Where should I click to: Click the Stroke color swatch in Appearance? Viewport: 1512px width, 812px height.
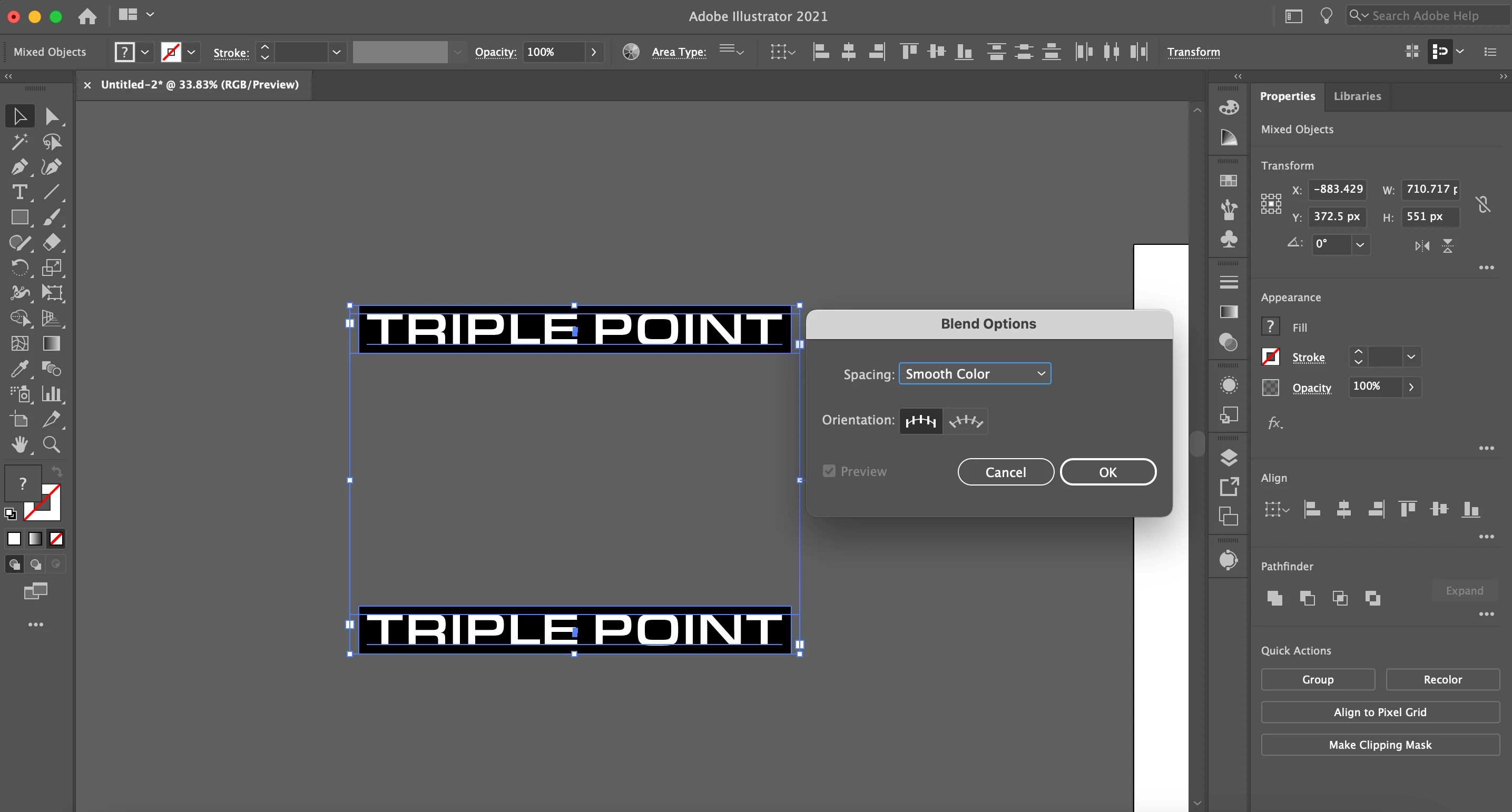[1271, 357]
